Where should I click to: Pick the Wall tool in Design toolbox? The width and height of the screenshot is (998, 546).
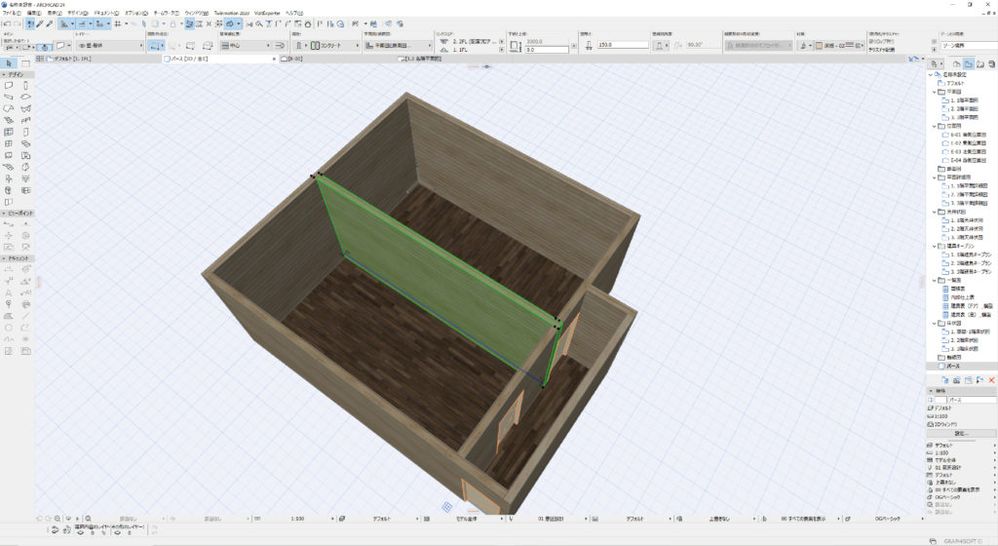pos(9,86)
